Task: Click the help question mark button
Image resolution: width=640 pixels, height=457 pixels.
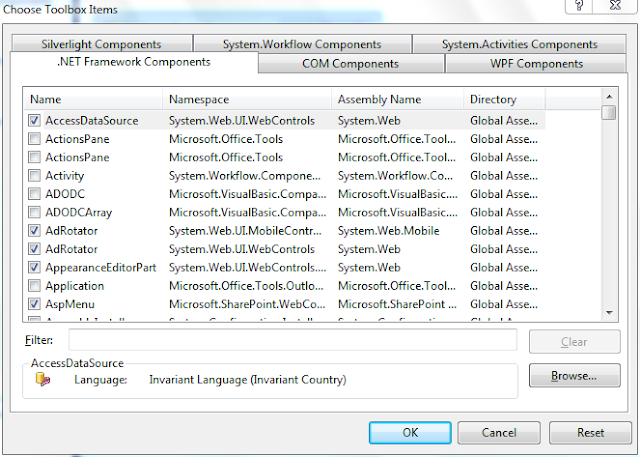Action: (578, 6)
